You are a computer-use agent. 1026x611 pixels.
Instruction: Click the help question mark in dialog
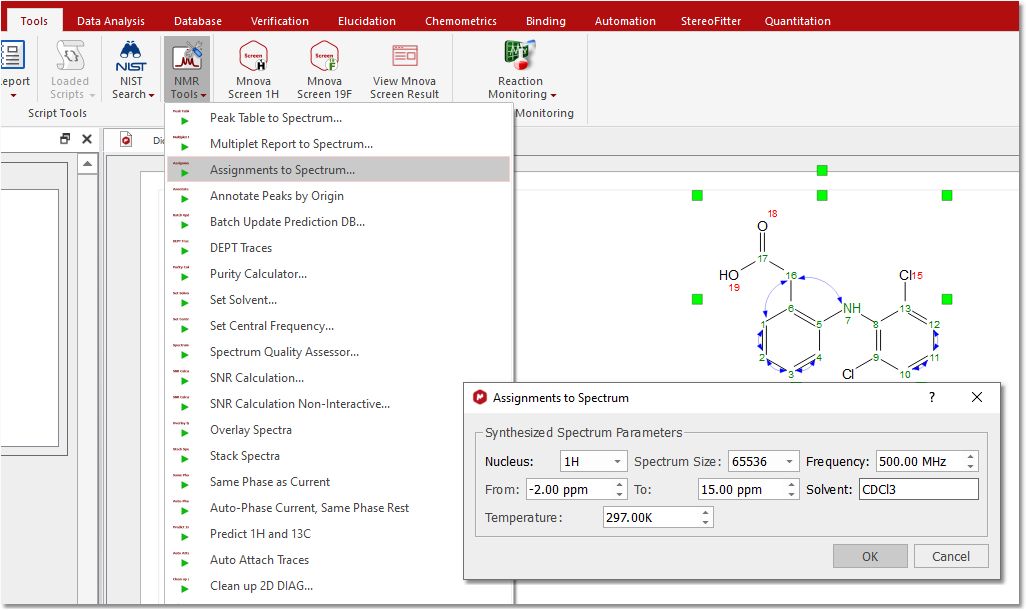pos(932,397)
